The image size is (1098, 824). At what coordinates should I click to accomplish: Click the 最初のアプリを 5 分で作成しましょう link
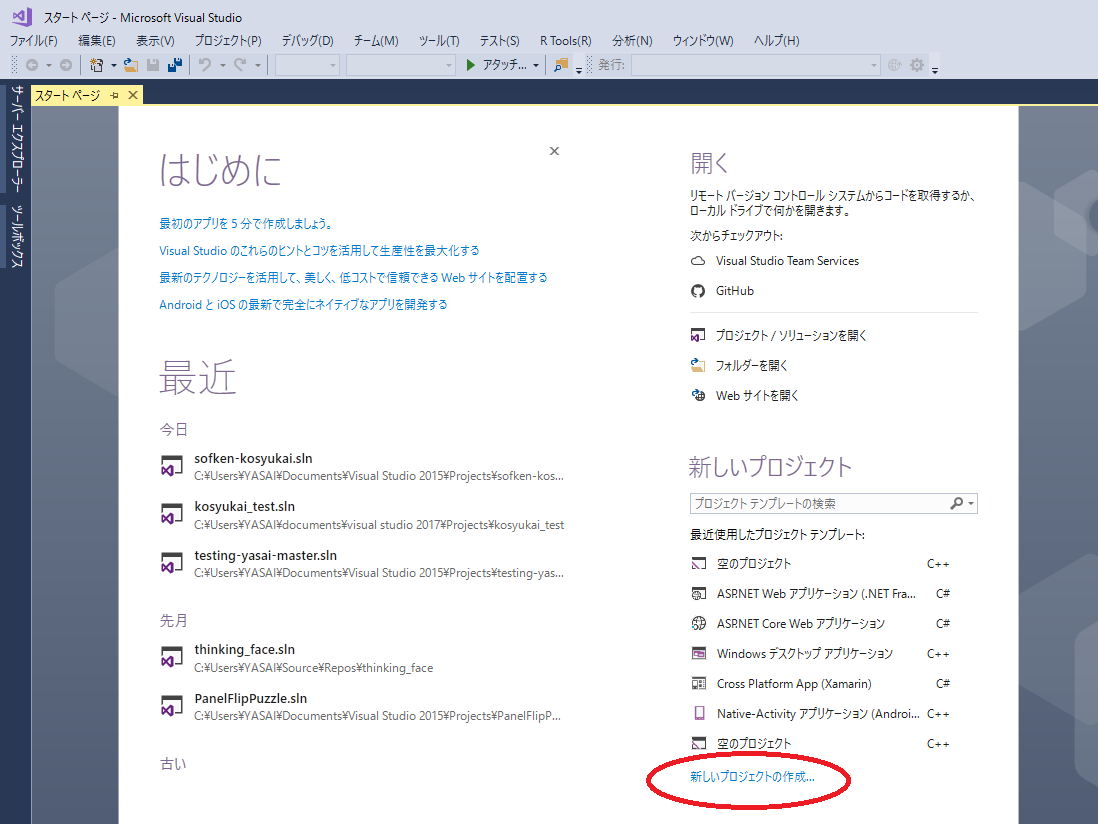246,224
